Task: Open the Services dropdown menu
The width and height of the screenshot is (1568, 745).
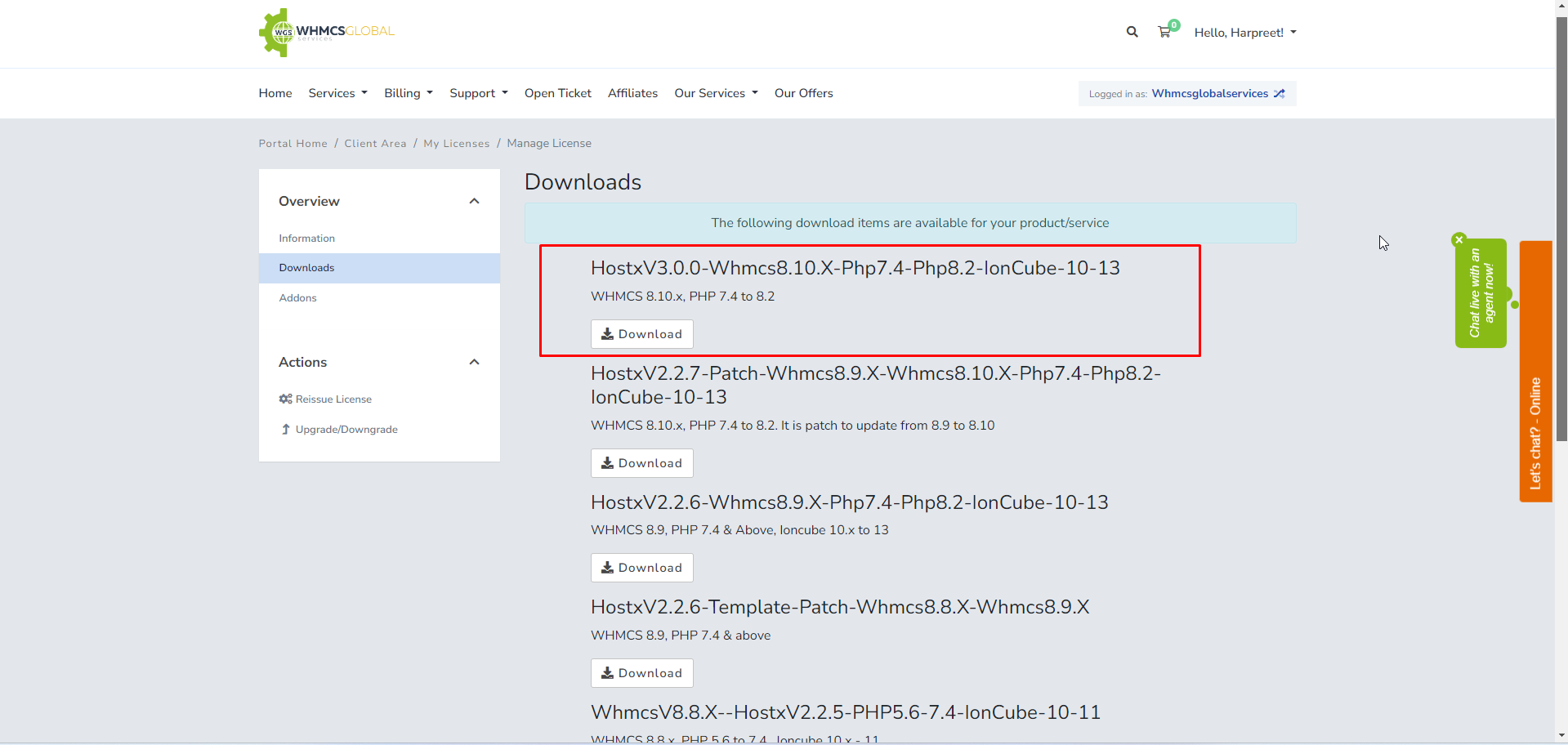Action: [337, 93]
